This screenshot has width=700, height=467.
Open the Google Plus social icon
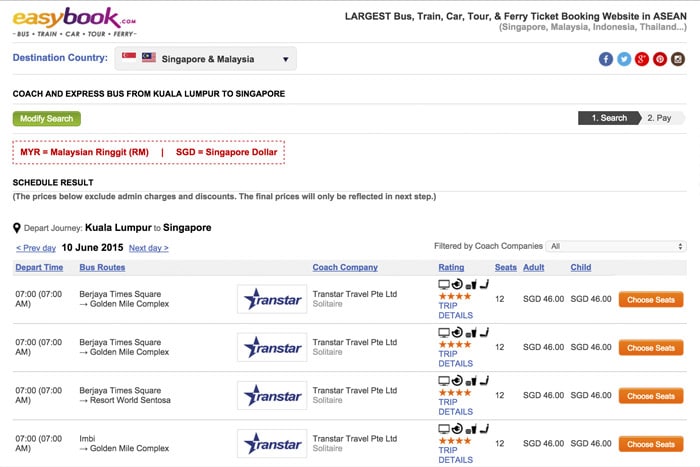pyautogui.click(x=642, y=59)
